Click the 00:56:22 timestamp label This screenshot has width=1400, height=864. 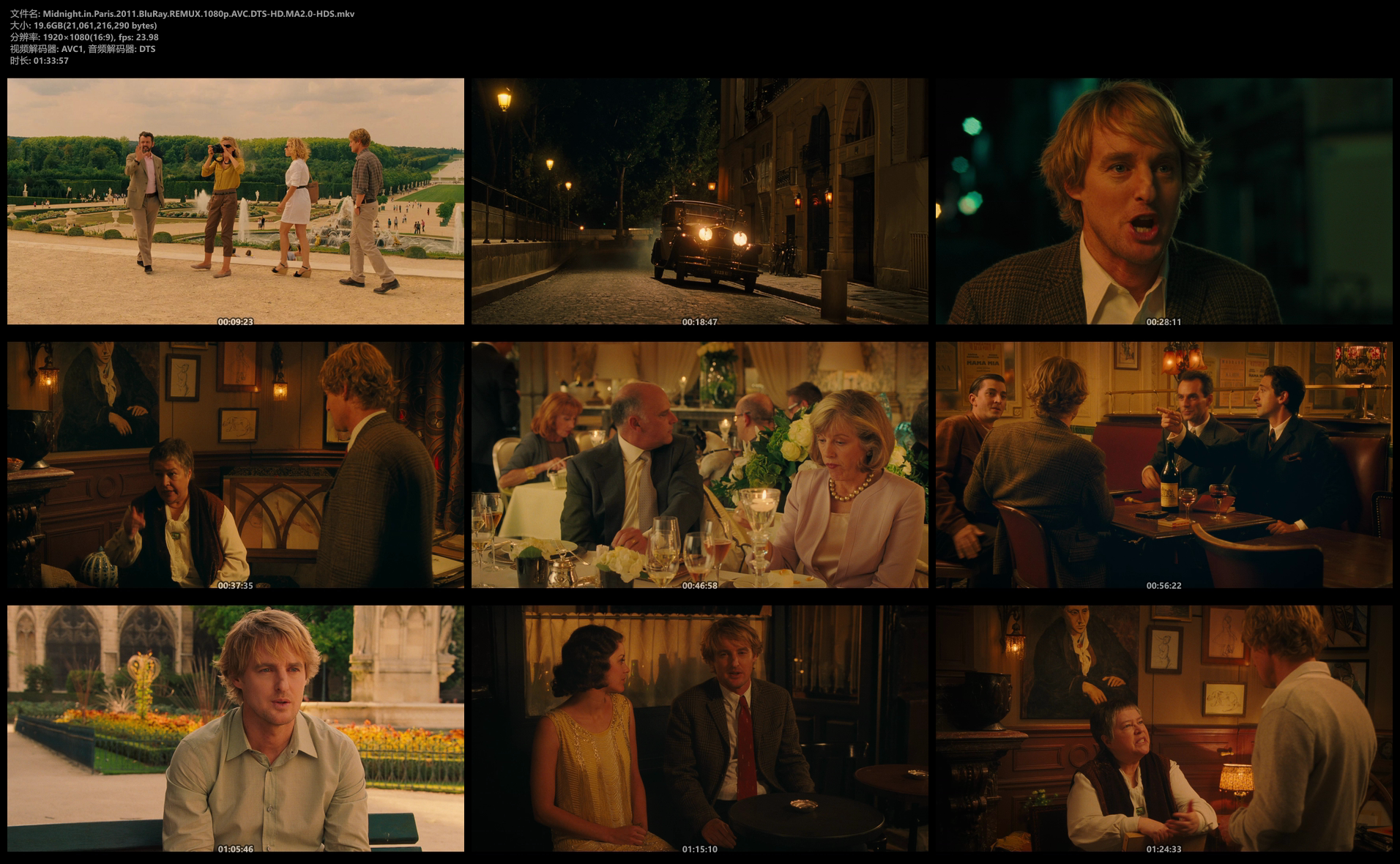click(x=1163, y=586)
